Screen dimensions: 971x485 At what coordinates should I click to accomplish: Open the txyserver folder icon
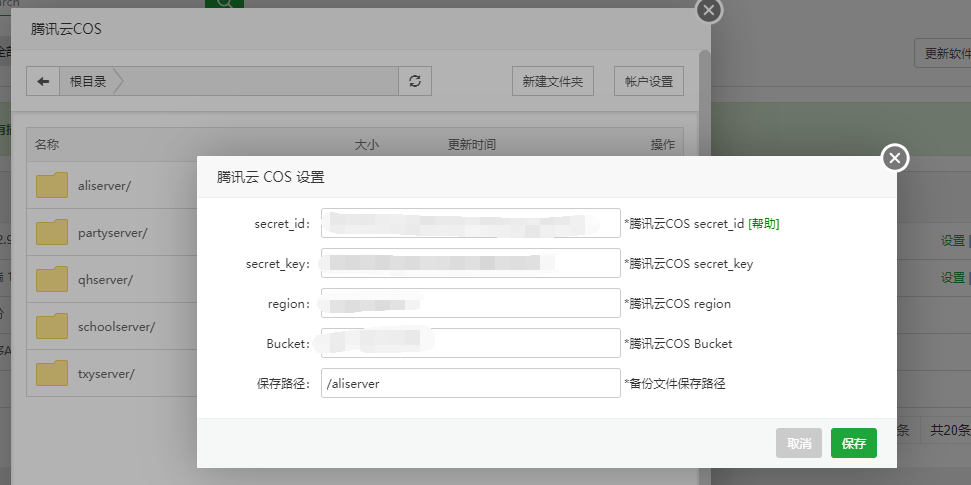(x=52, y=374)
